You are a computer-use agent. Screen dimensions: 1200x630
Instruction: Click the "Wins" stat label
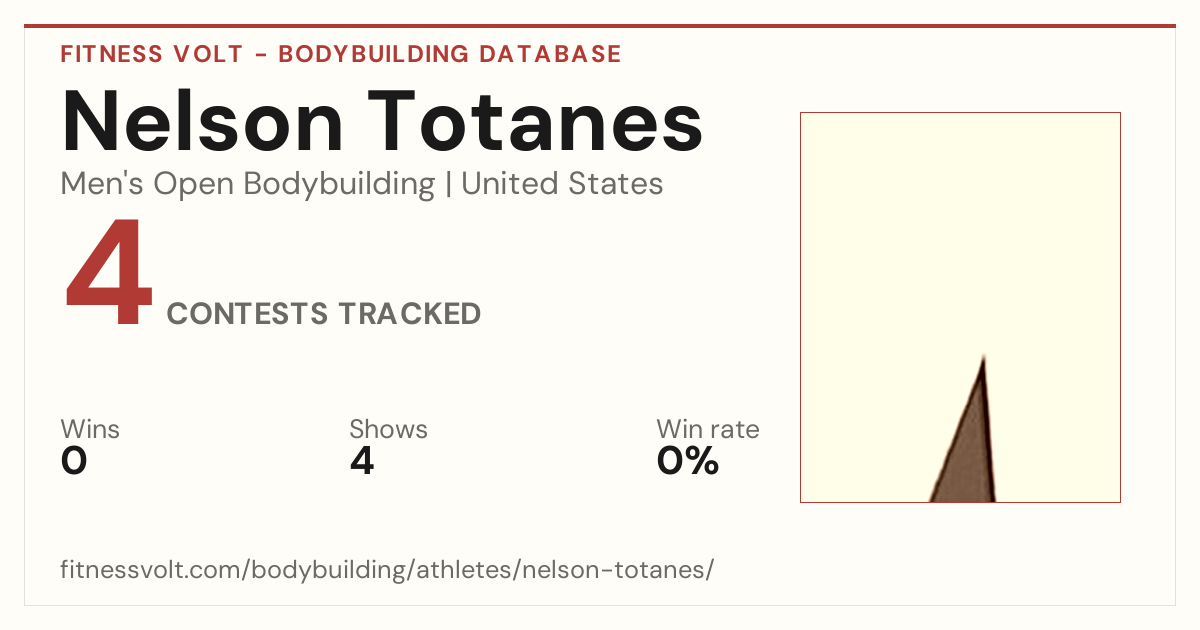click(x=90, y=429)
